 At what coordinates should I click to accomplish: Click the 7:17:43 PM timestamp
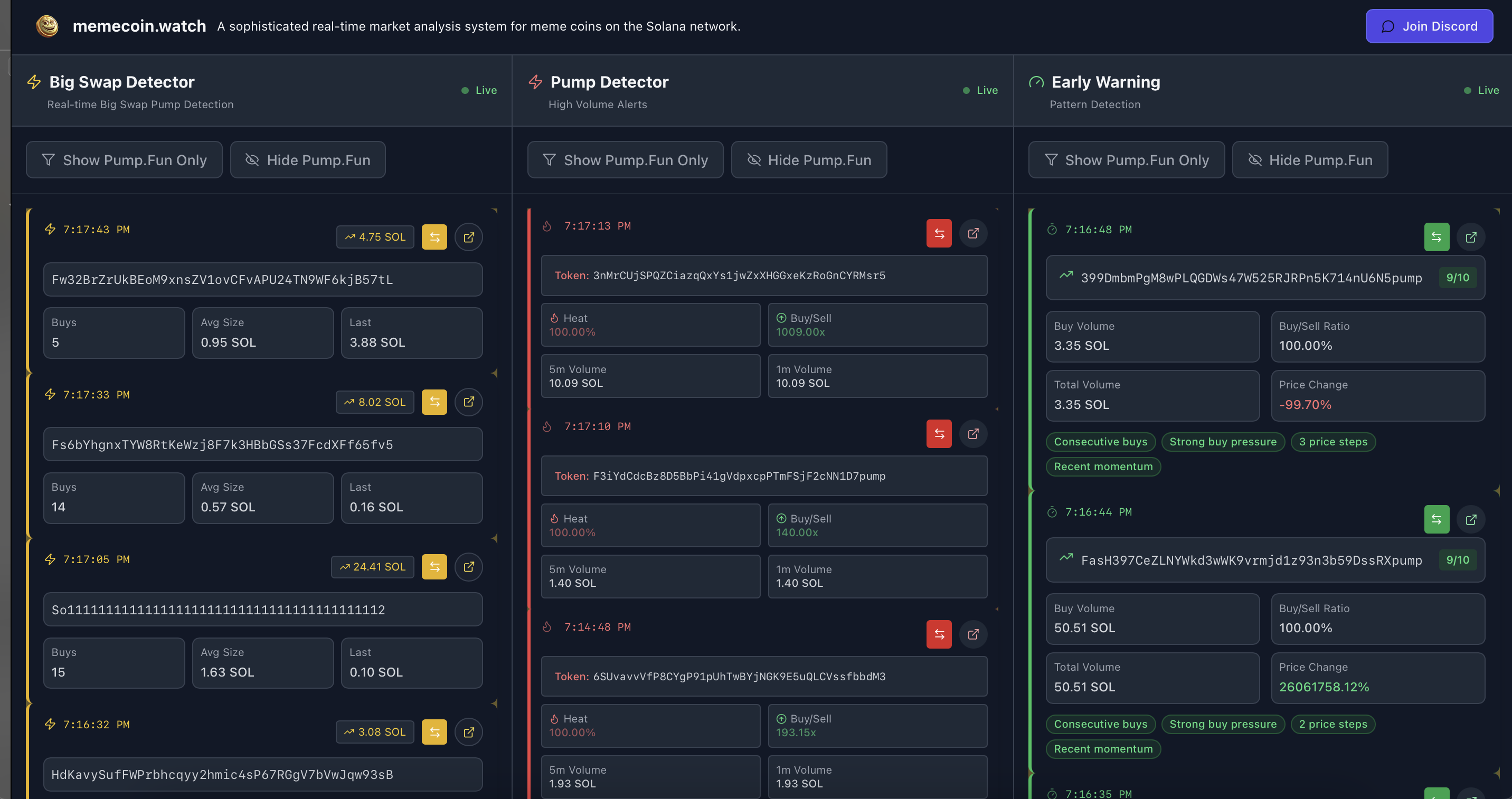pos(96,230)
